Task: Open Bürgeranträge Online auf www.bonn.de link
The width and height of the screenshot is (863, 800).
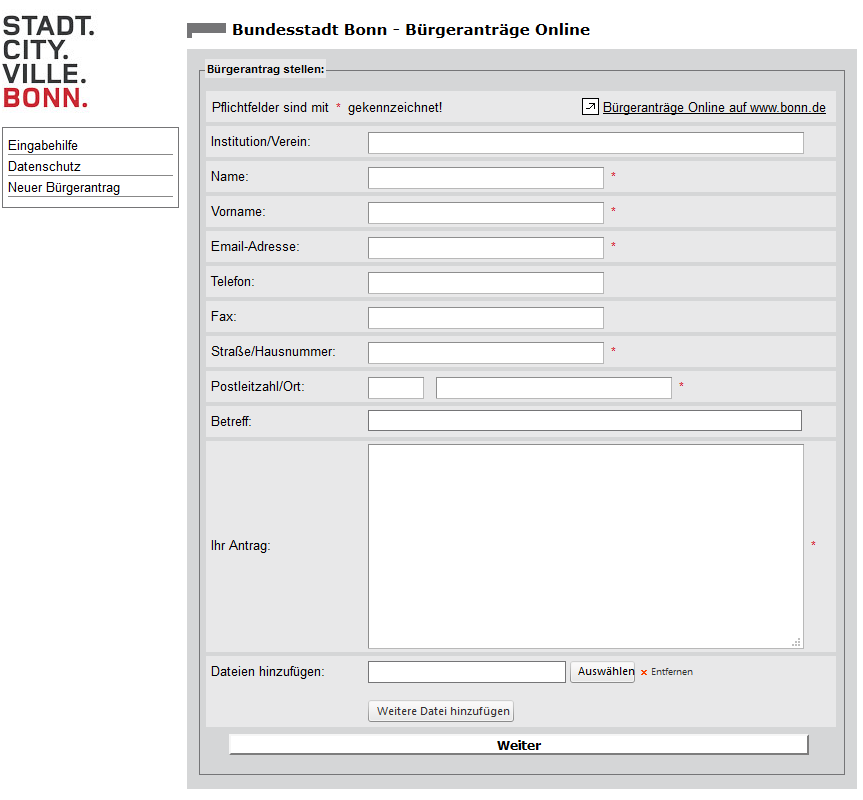Action: (714, 108)
